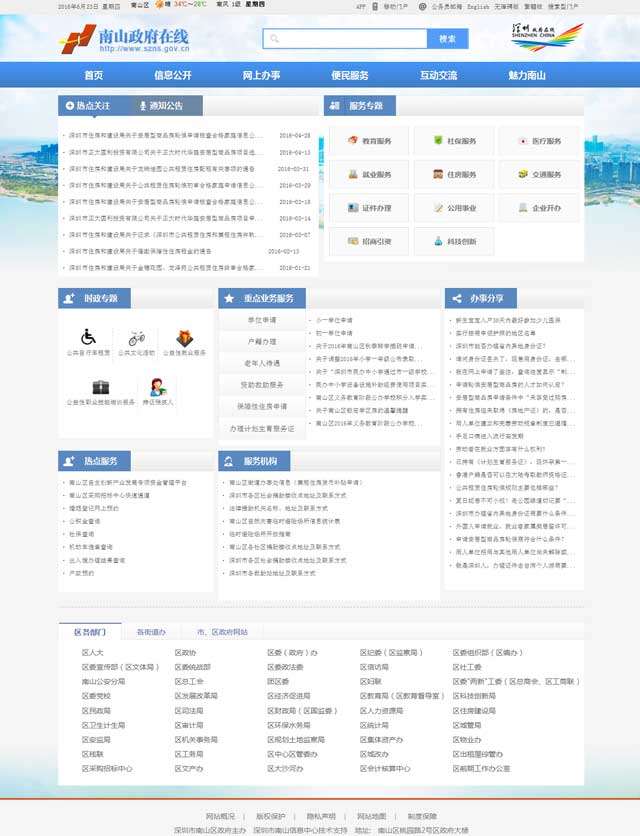This screenshot has height=836, width=640.
Task: Click the wheelchair icon under 时政专题
Action: click(x=88, y=337)
